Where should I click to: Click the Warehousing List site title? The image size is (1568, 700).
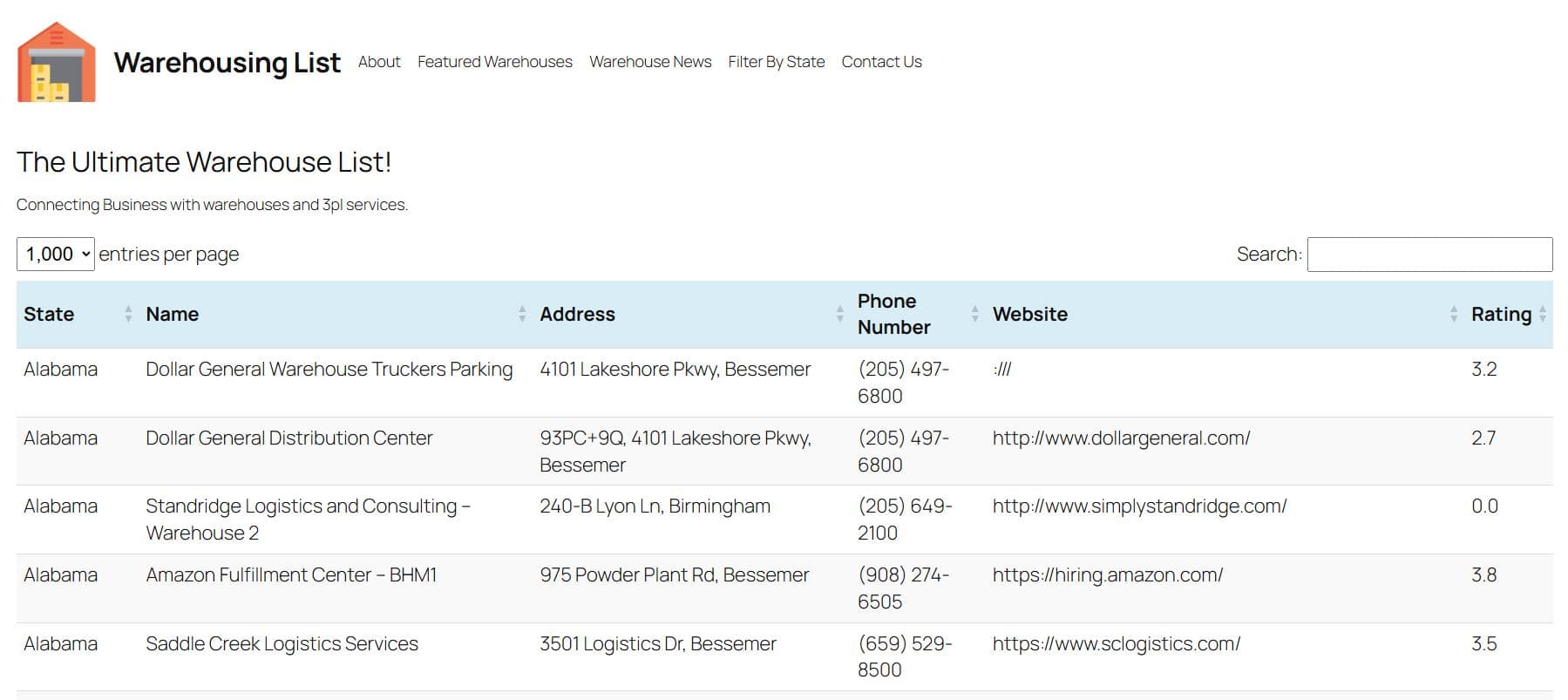tap(227, 63)
